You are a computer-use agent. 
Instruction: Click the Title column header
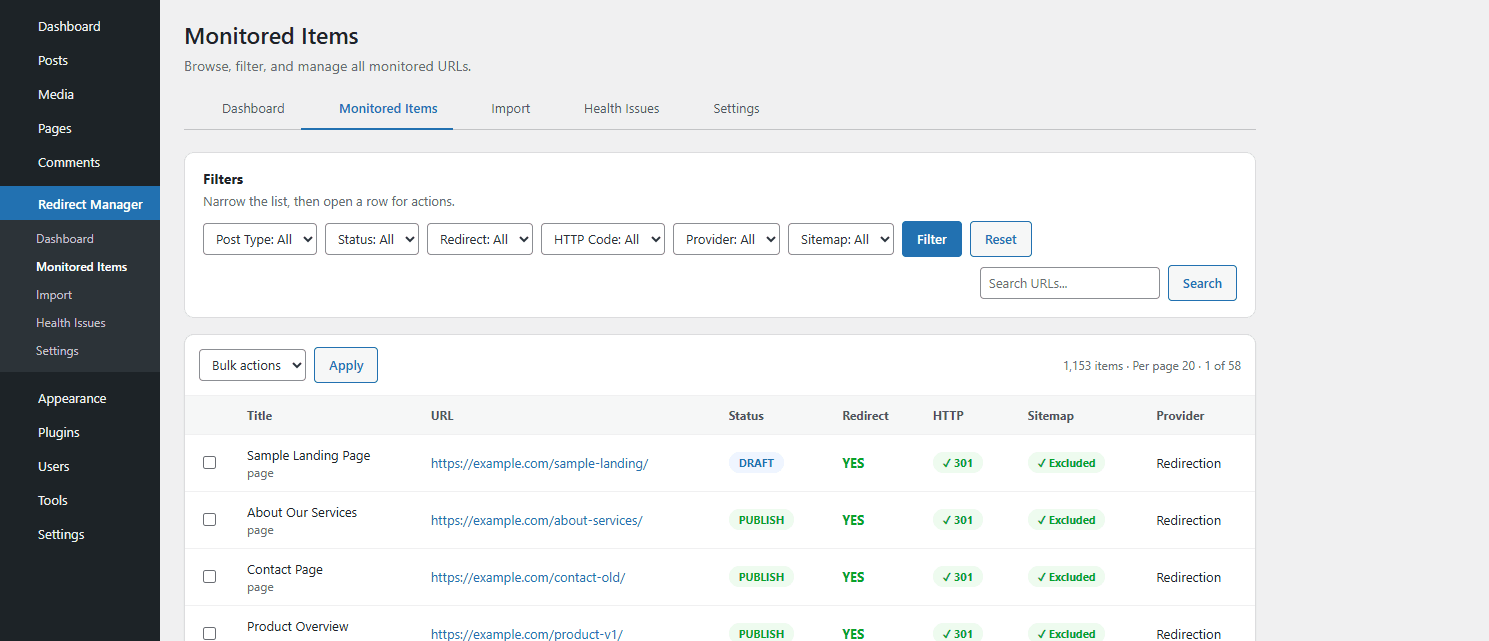[259, 415]
